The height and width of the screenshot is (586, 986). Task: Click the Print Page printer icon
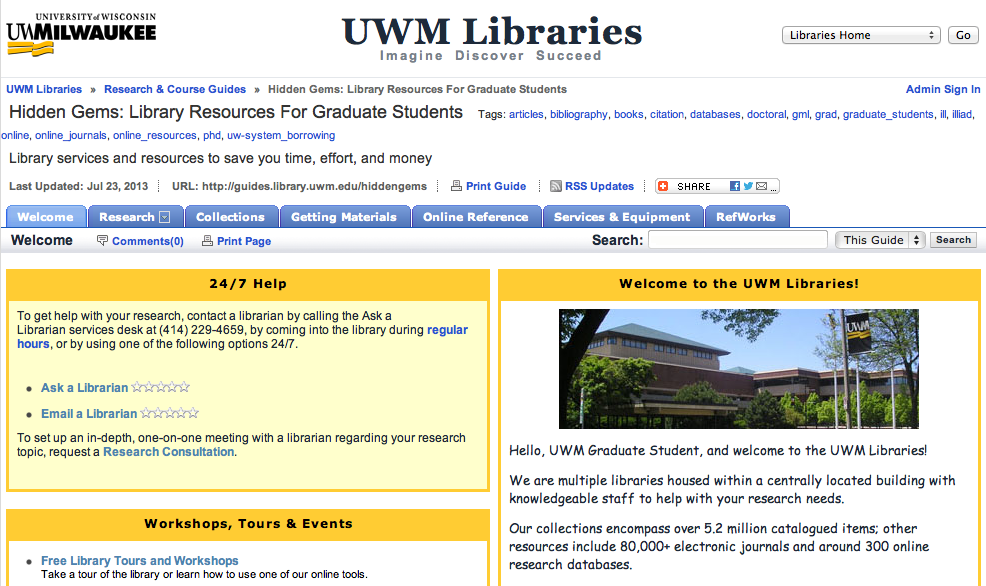point(207,240)
